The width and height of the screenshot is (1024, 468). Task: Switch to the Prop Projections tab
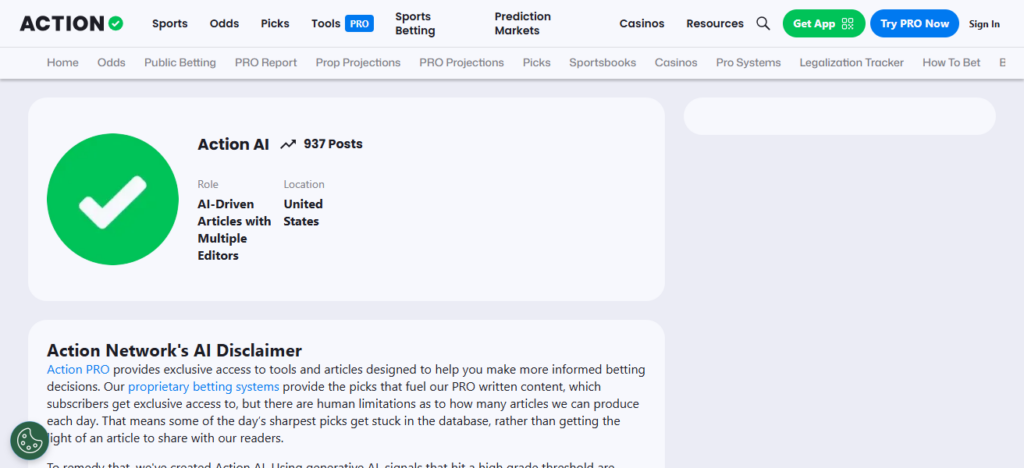358,63
